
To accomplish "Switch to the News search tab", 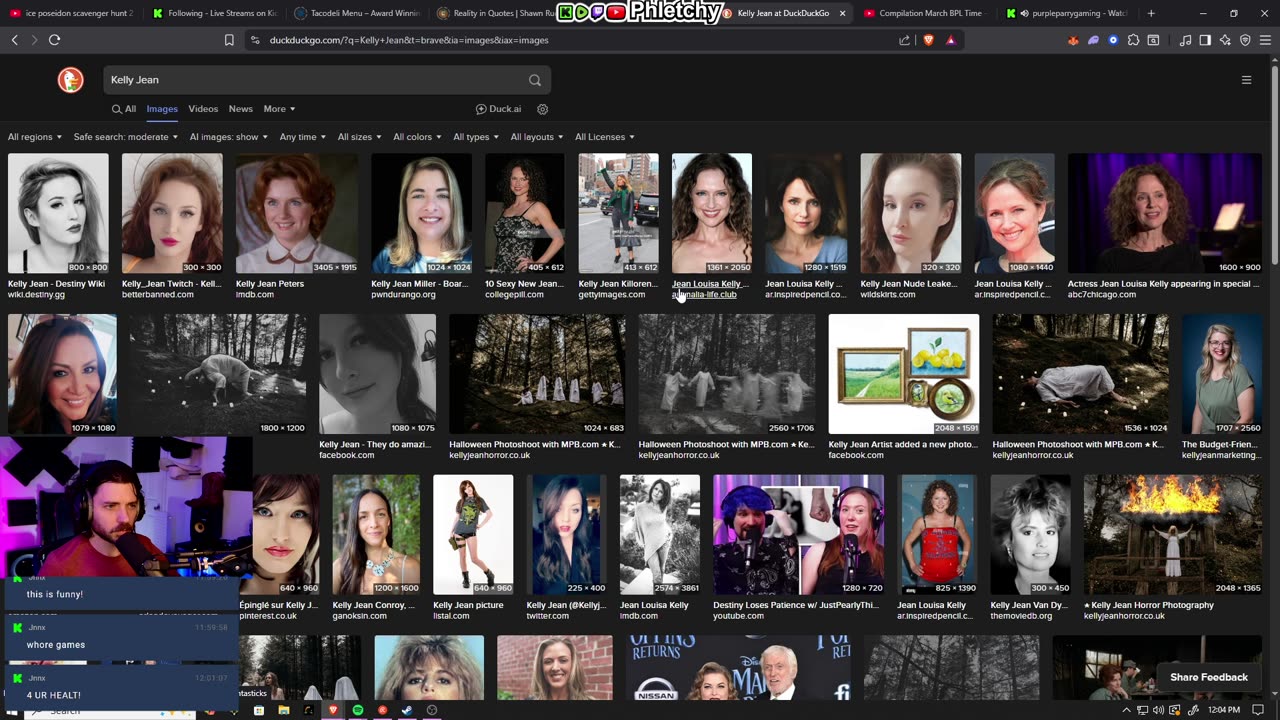I will point(241,109).
